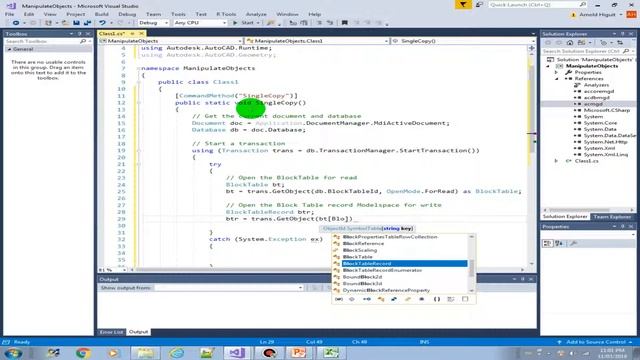Screen dimensions: 640x360
Task: Click the Solution Explorer Home icon
Action: [x=570, y=42]
